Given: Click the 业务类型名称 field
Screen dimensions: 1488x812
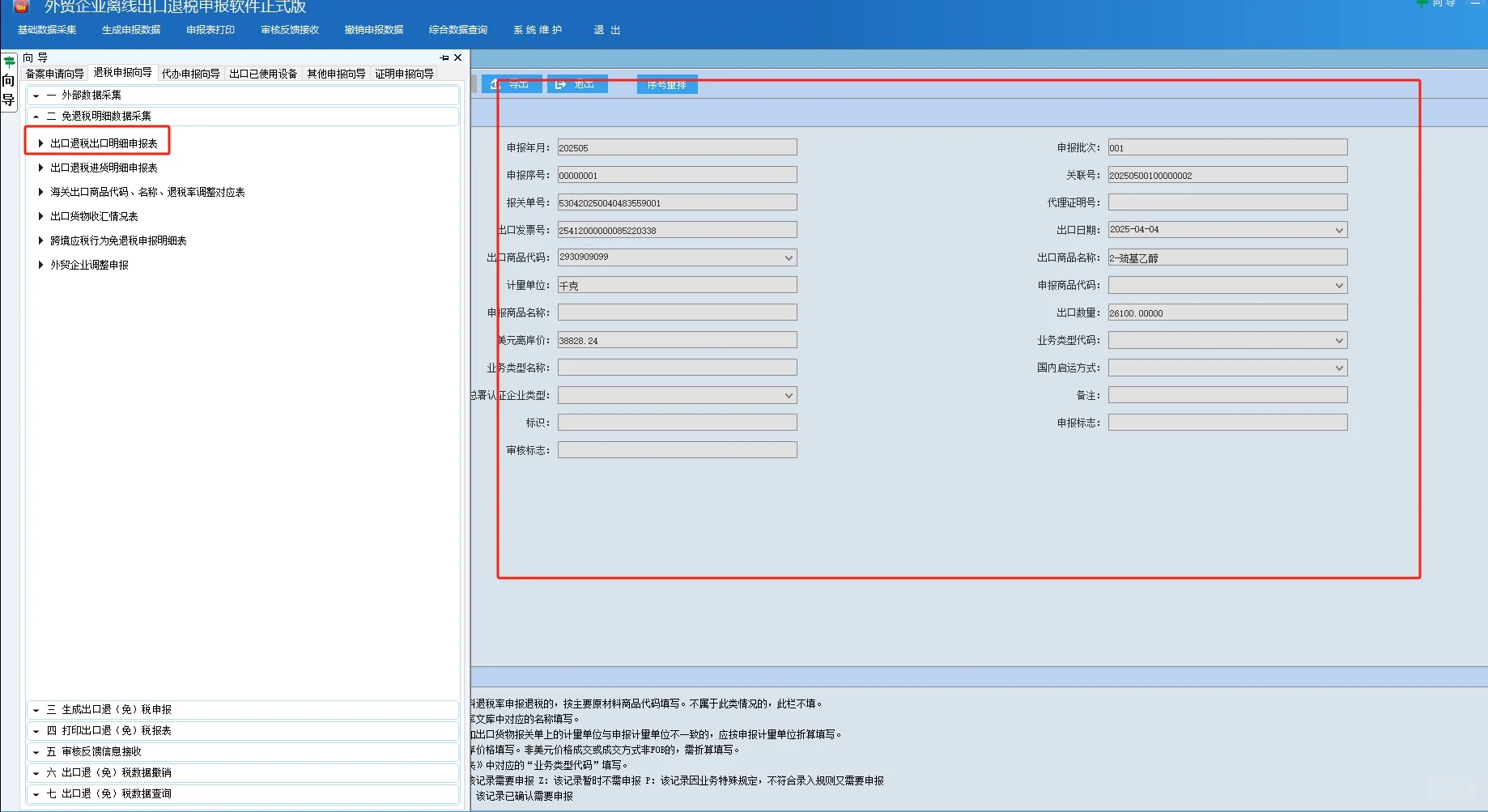Looking at the screenshot, I should pos(677,368).
